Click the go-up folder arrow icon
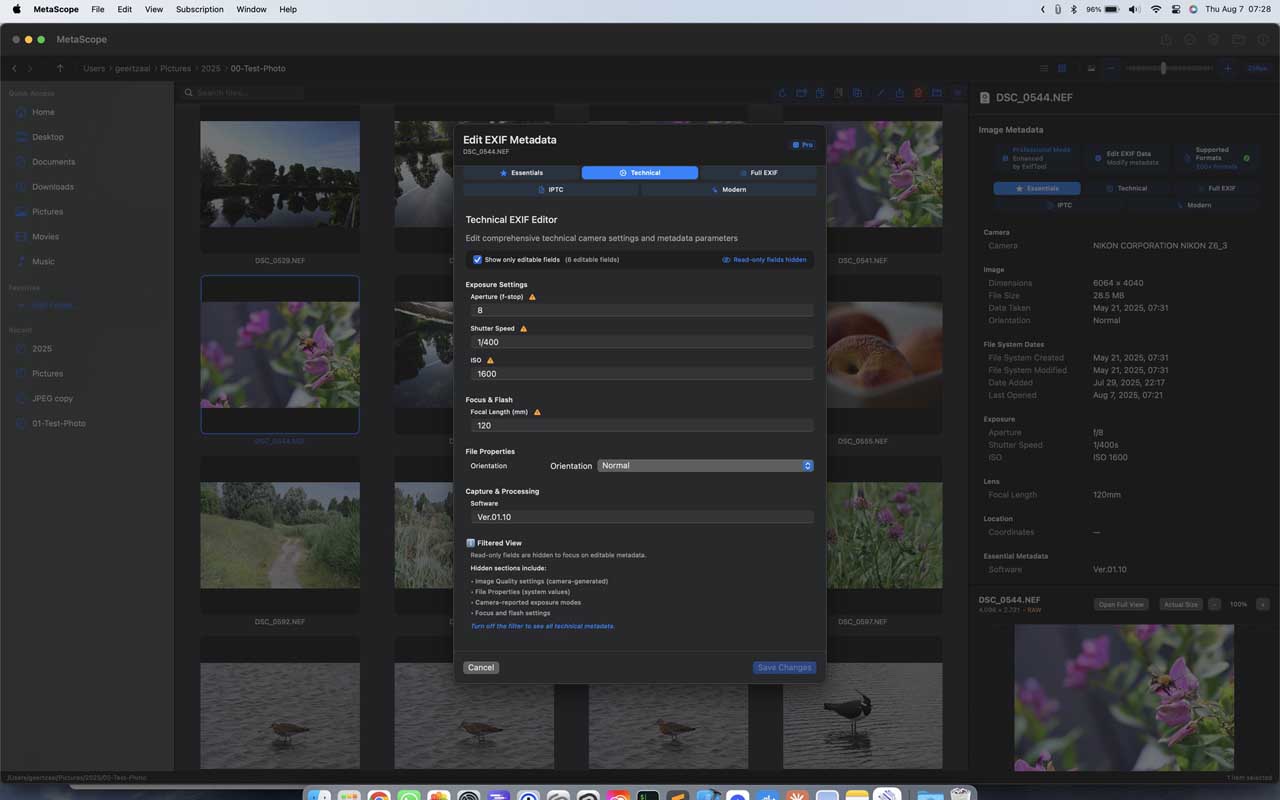The height and width of the screenshot is (800, 1280). click(x=60, y=69)
